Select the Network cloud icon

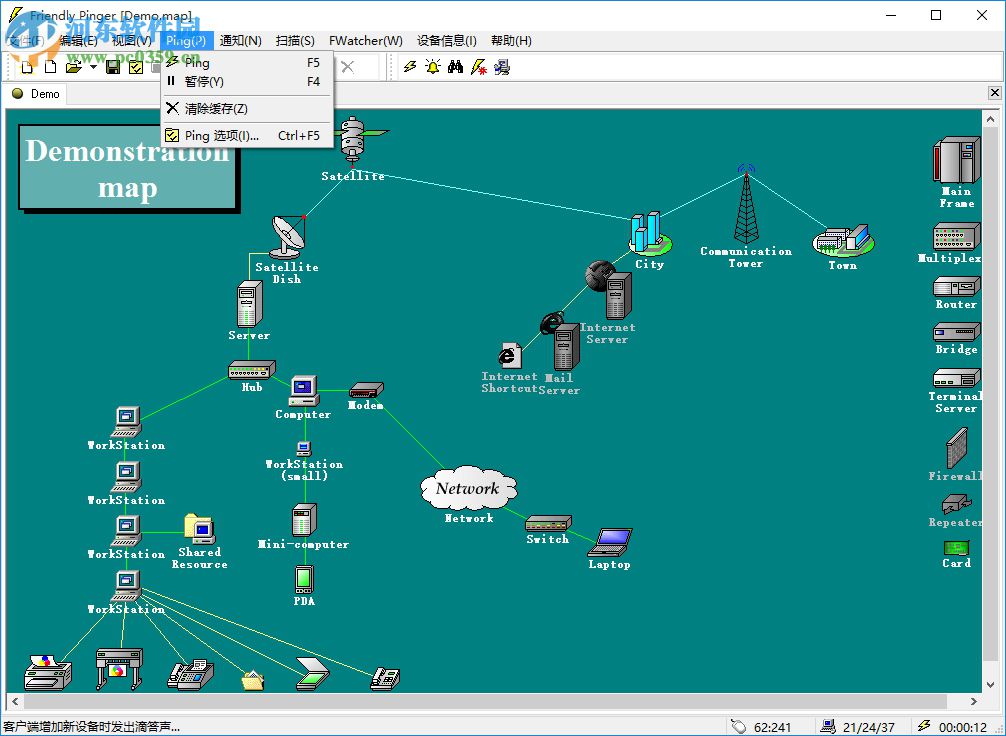pyautogui.click(x=469, y=488)
